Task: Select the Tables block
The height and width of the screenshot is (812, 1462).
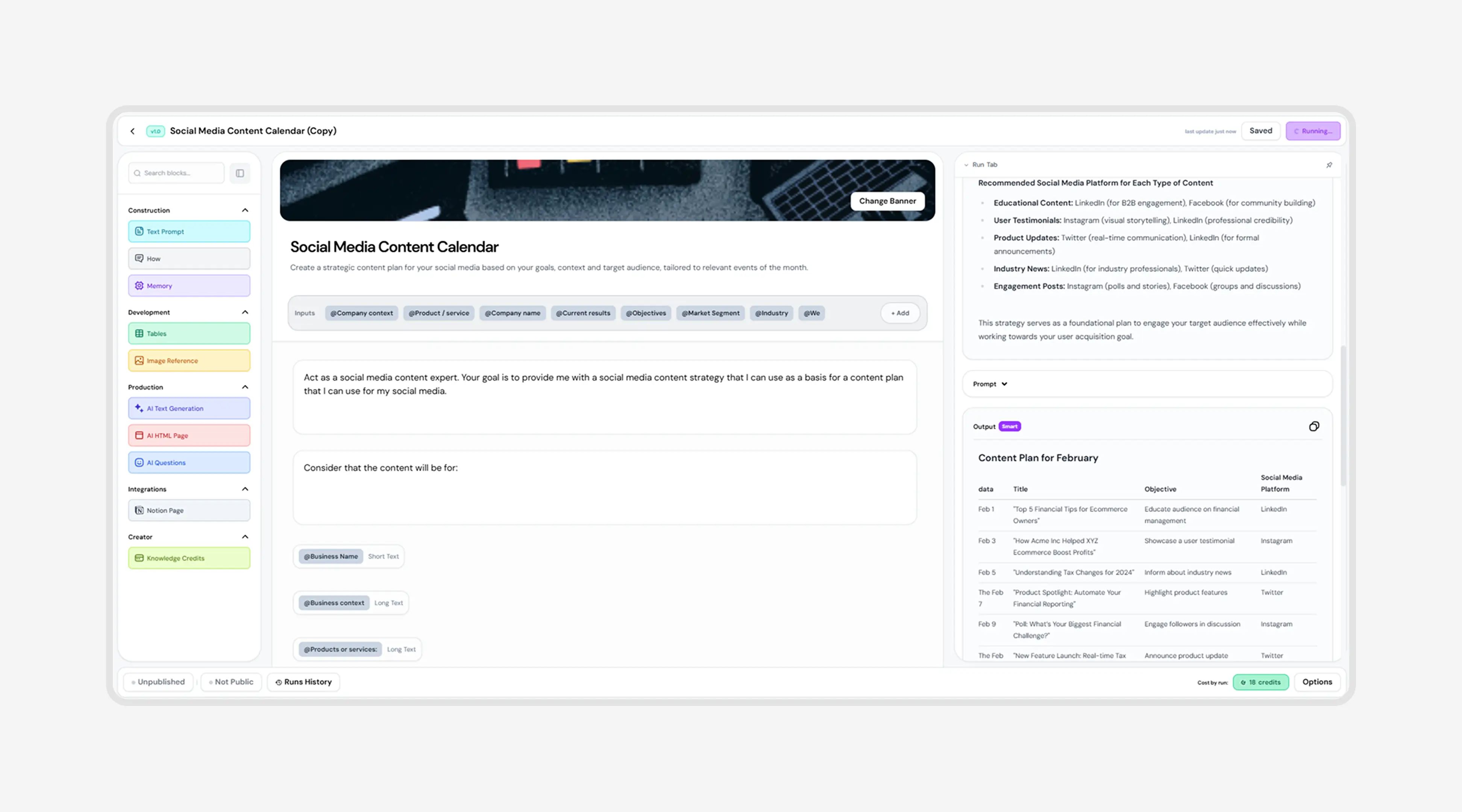Action: coord(189,333)
